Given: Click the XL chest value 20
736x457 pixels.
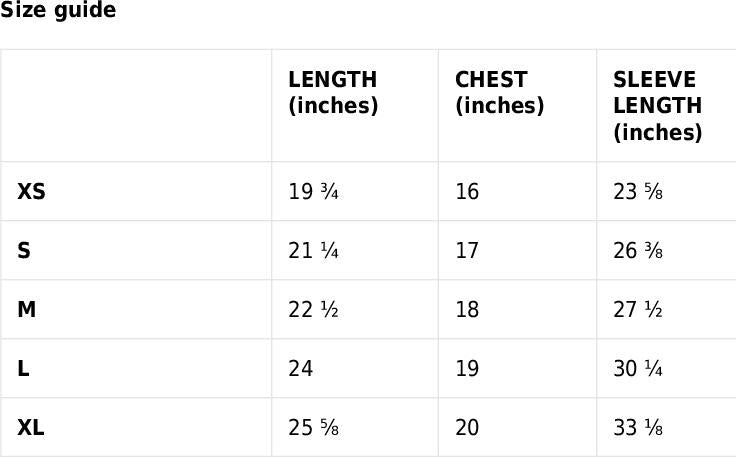Looking at the screenshot, I should (467, 428).
